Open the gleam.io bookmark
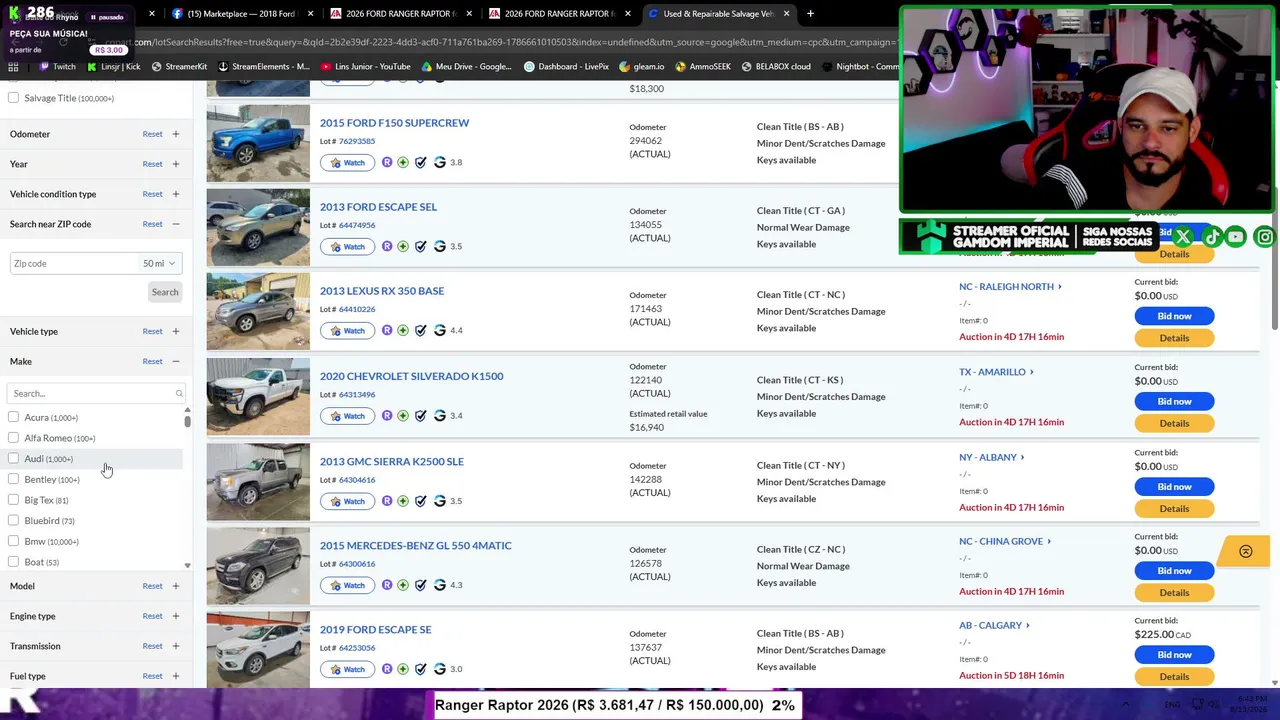The height and width of the screenshot is (720, 1280). pyautogui.click(x=641, y=67)
